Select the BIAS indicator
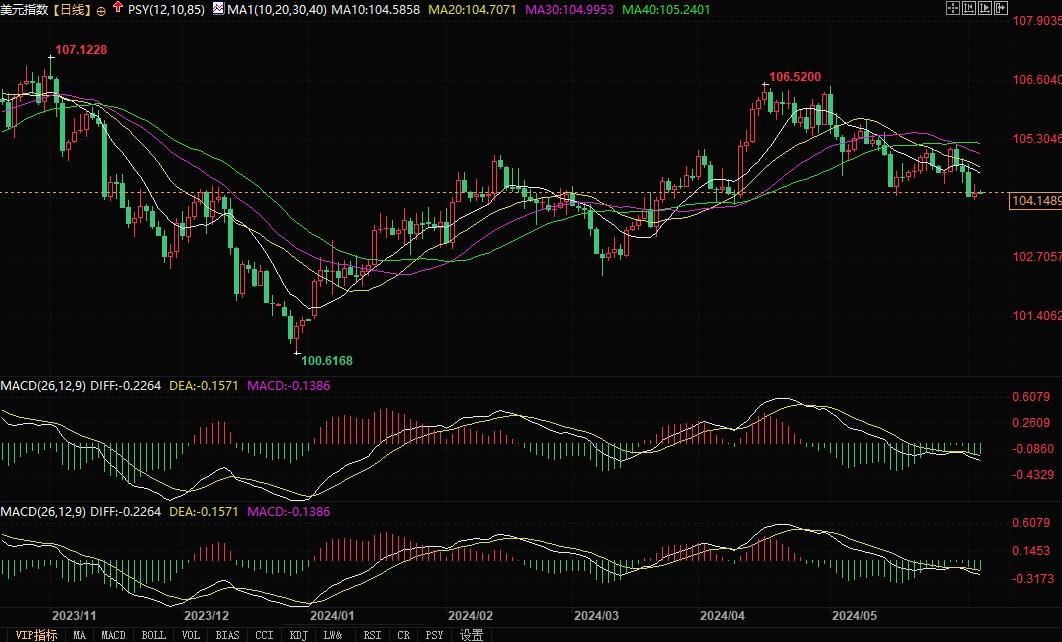The height and width of the screenshot is (642, 1062). [x=227, y=634]
